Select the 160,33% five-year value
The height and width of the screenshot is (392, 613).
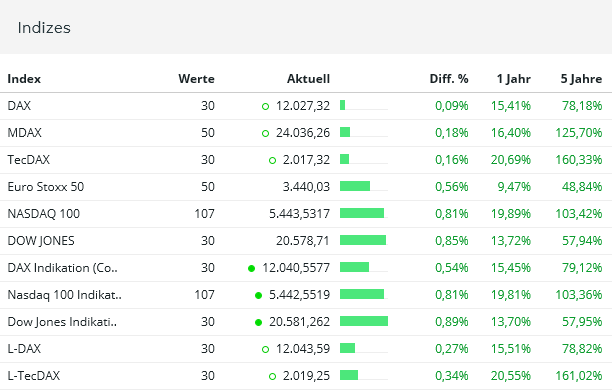pos(579,160)
